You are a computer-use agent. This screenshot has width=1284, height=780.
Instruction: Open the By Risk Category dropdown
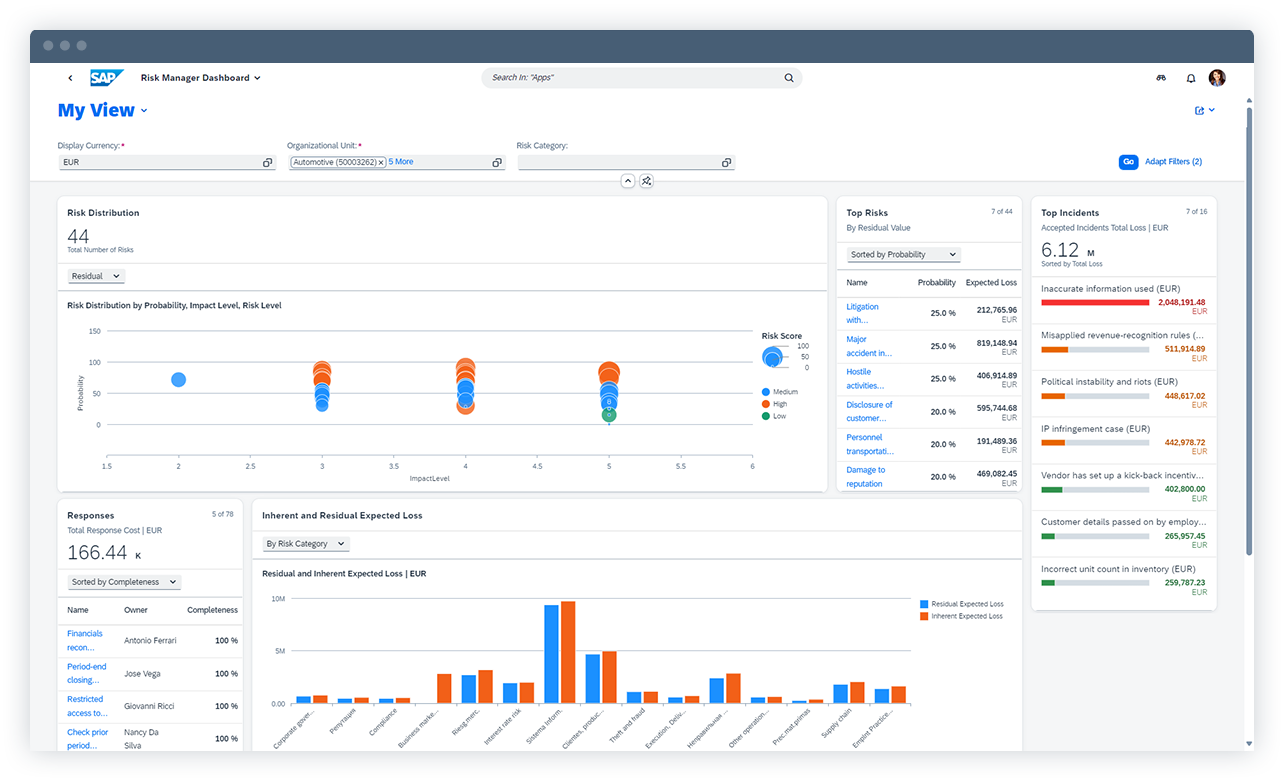point(305,542)
